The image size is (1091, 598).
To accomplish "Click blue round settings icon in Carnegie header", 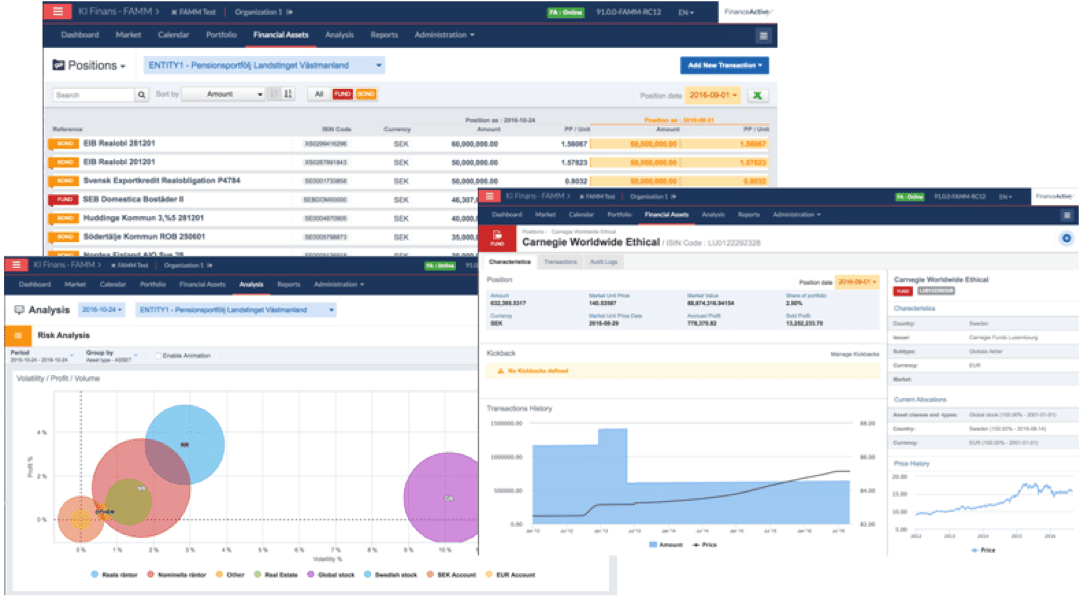I will pyautogui.click(x=1065, y=239).
